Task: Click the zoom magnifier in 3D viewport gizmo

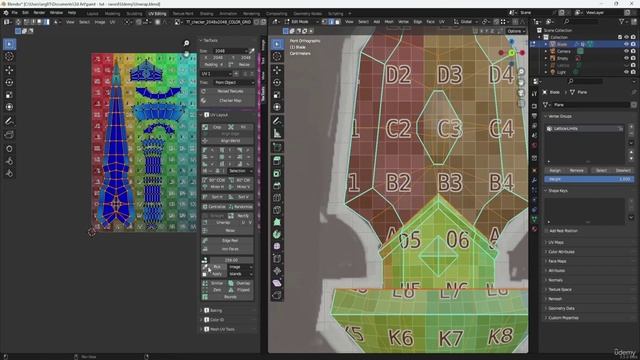Action: tap(521, 72)
